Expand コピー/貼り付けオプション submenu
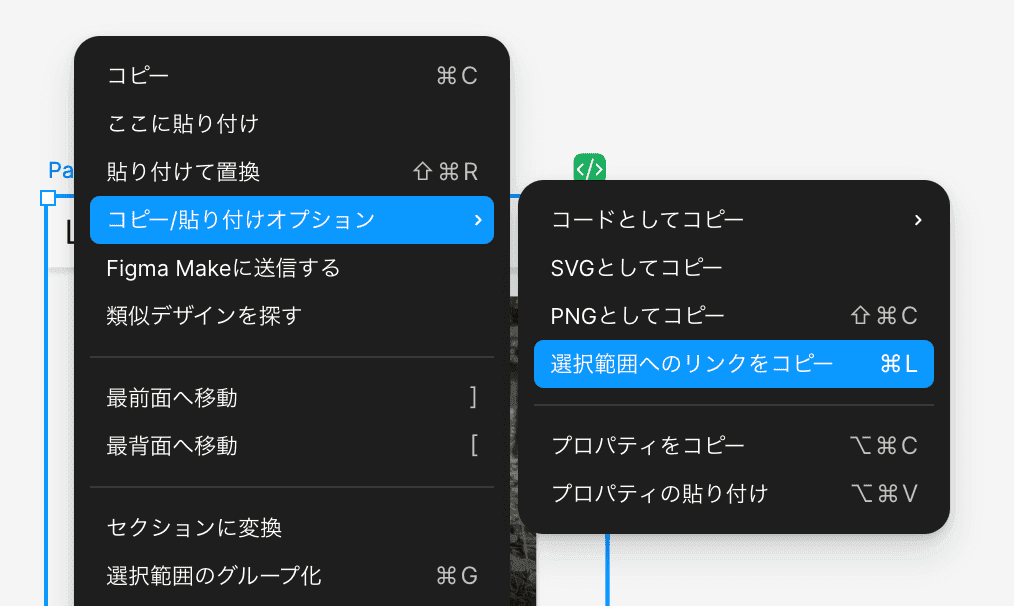1014x606 pixels. [x=291, y=220]
